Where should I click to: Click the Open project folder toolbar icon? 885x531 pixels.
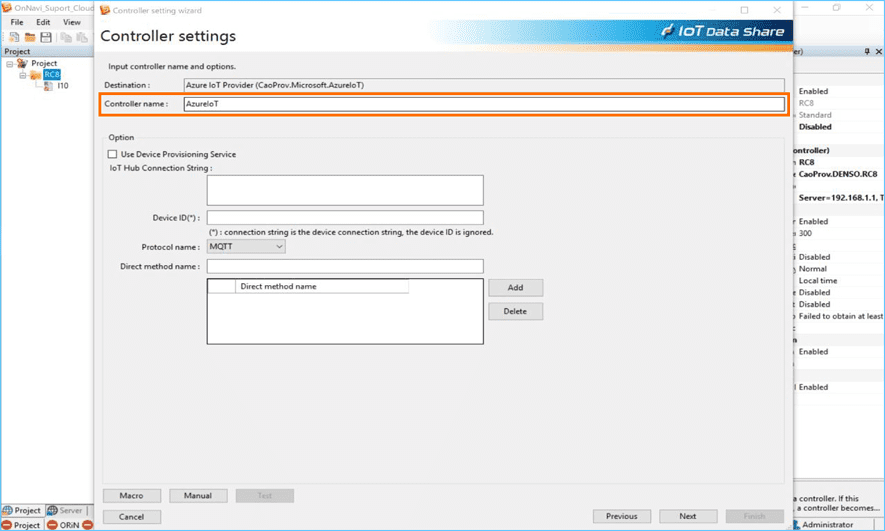[x=30, y=37]
